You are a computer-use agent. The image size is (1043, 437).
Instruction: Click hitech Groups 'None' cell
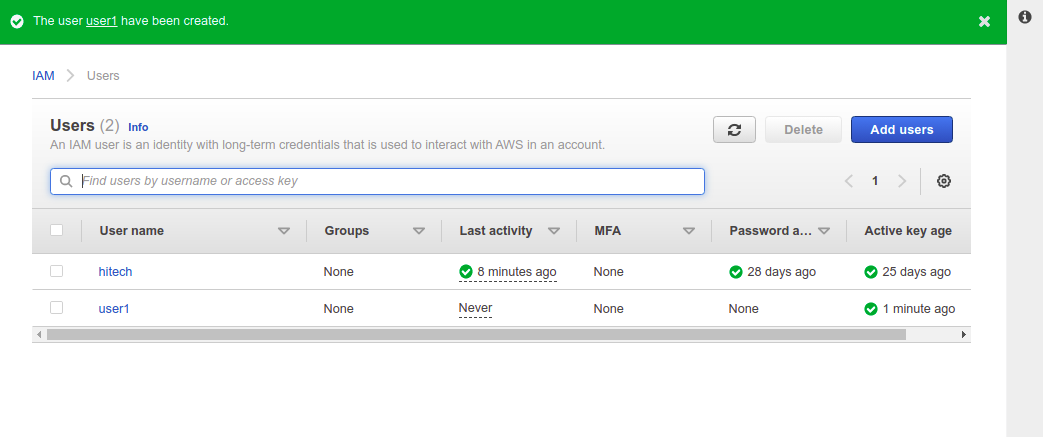coord(339,271)
